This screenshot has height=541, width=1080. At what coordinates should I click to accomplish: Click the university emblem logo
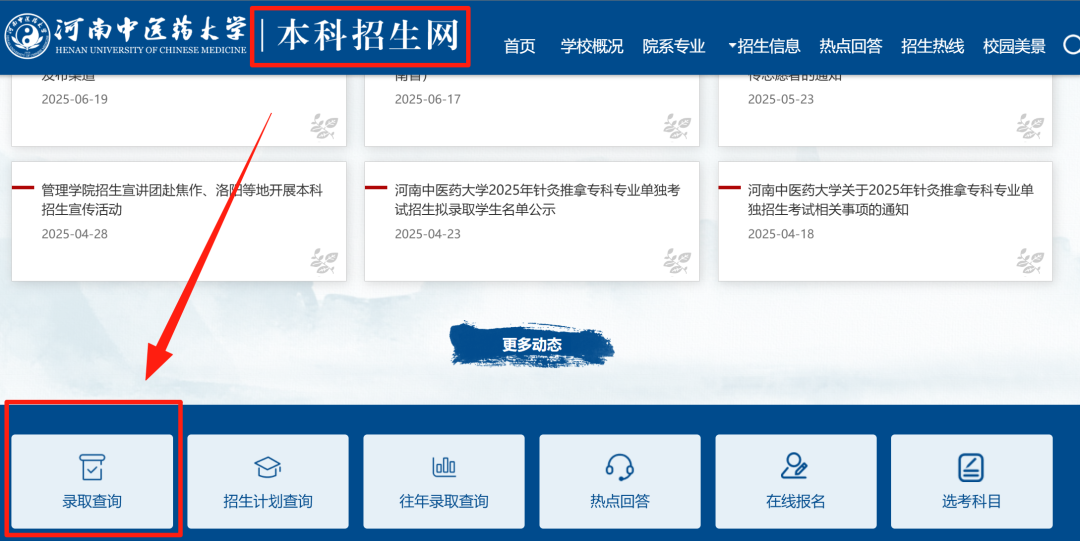pos(28,36)
